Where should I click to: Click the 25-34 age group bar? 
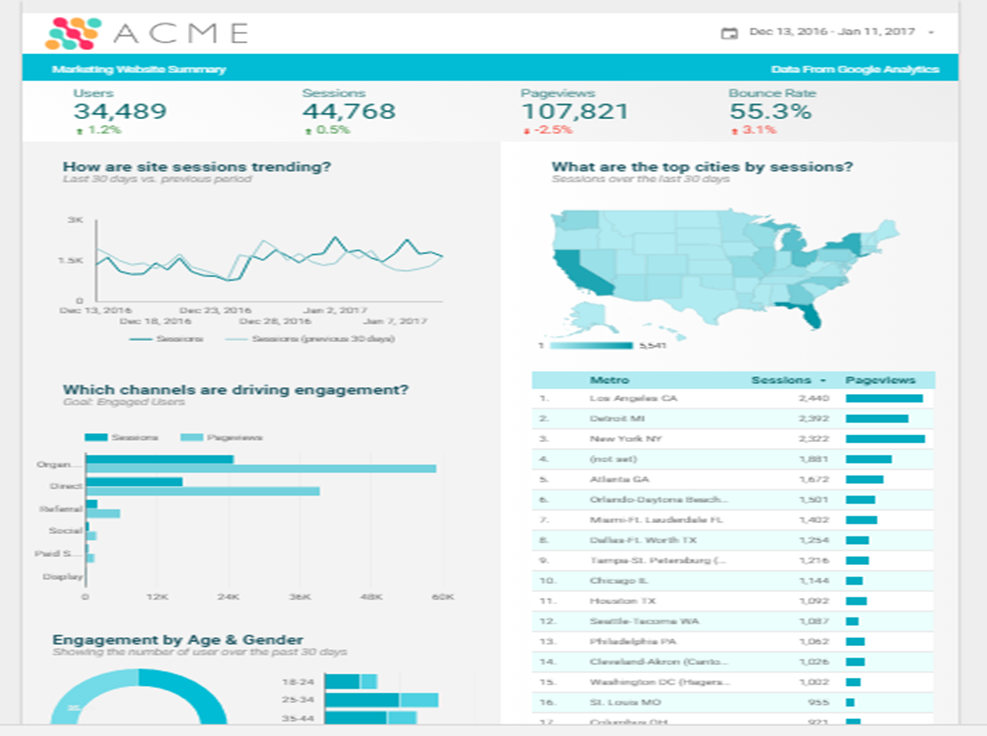(x=381, y=700)
